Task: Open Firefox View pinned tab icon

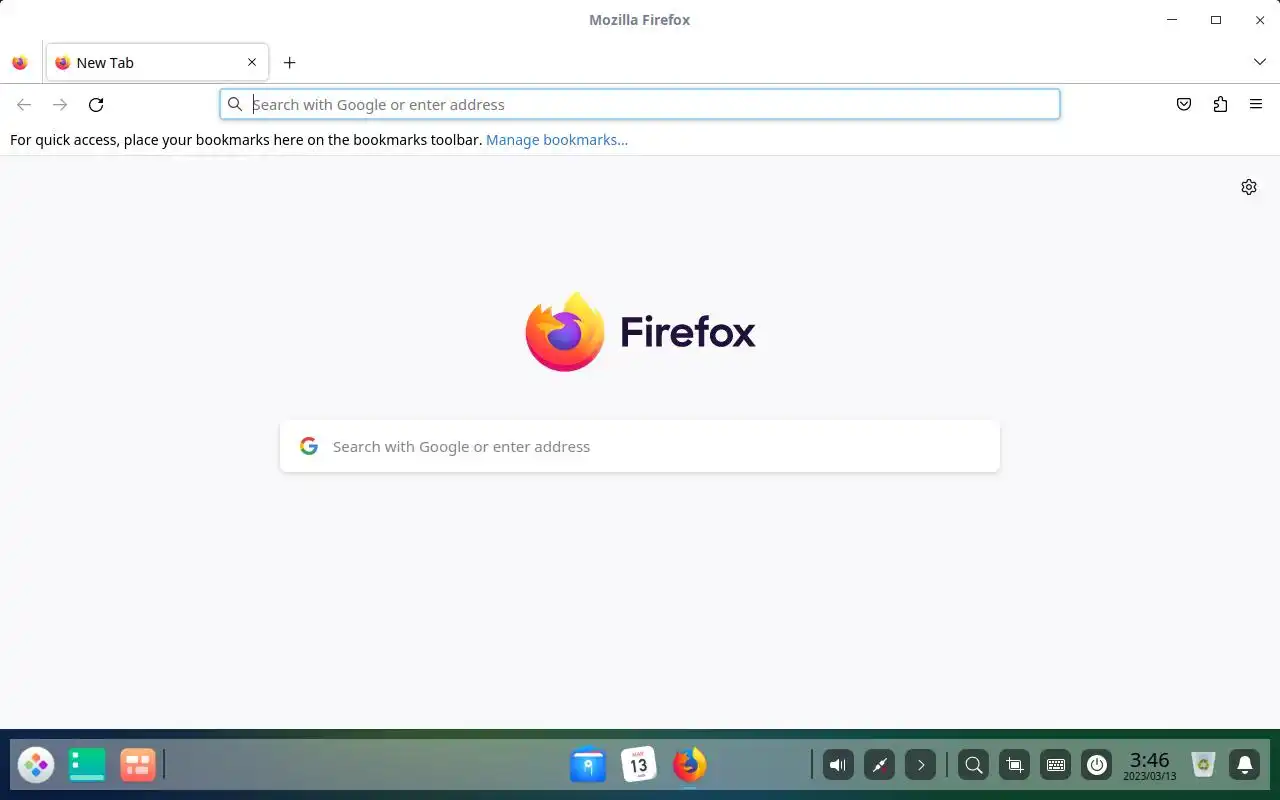Action: 20,62
